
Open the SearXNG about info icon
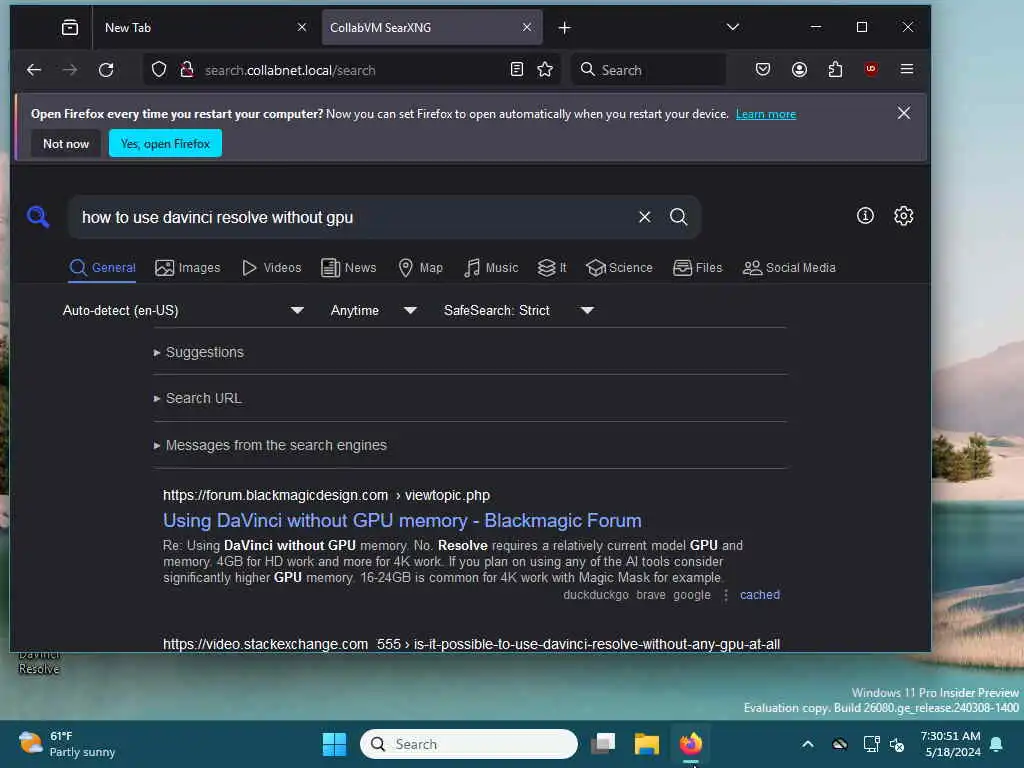[865, 216]
